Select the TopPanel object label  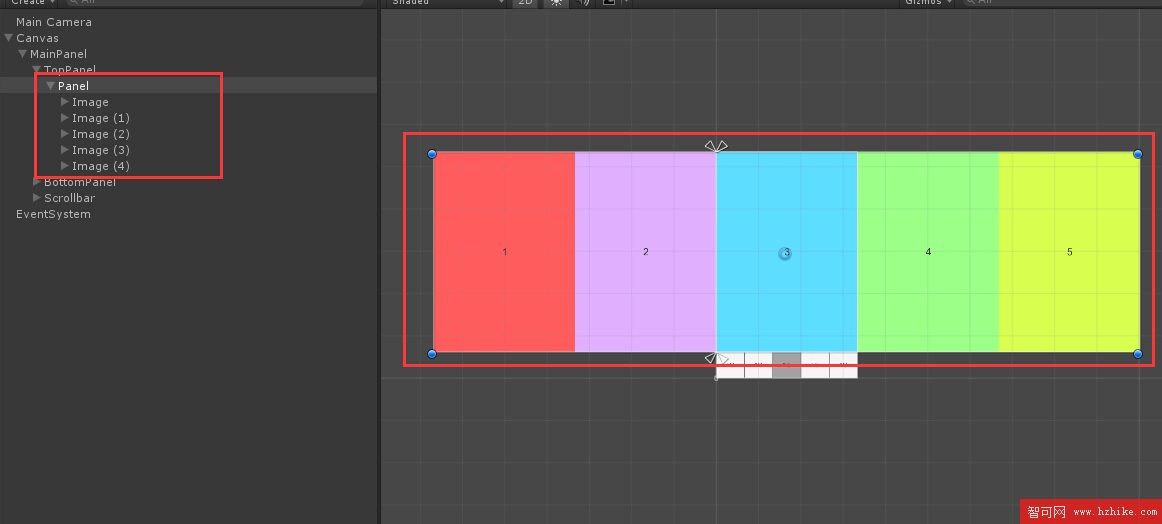pos(70,70)
